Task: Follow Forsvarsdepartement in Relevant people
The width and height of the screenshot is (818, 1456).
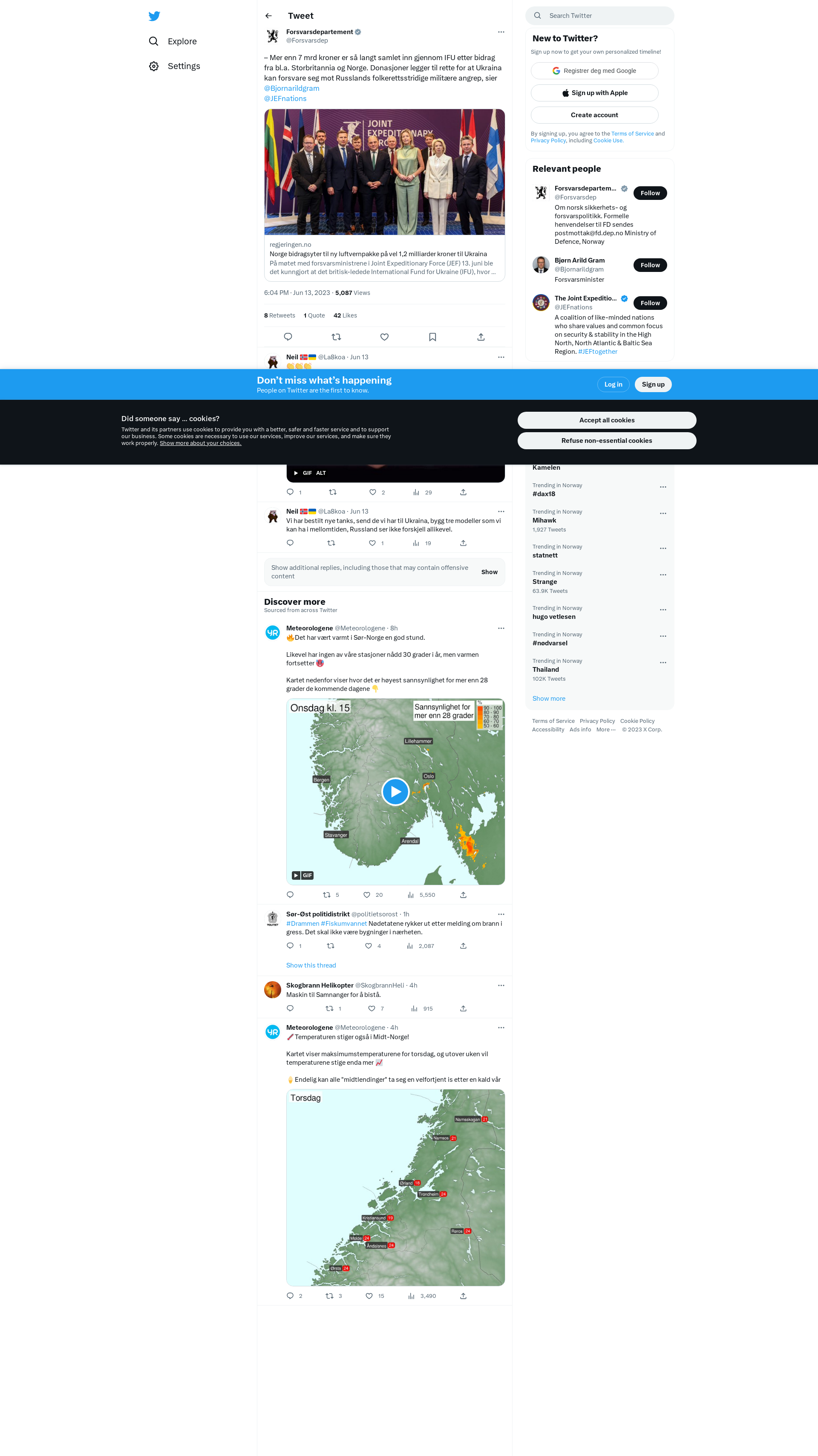Action: coord(650,194)
